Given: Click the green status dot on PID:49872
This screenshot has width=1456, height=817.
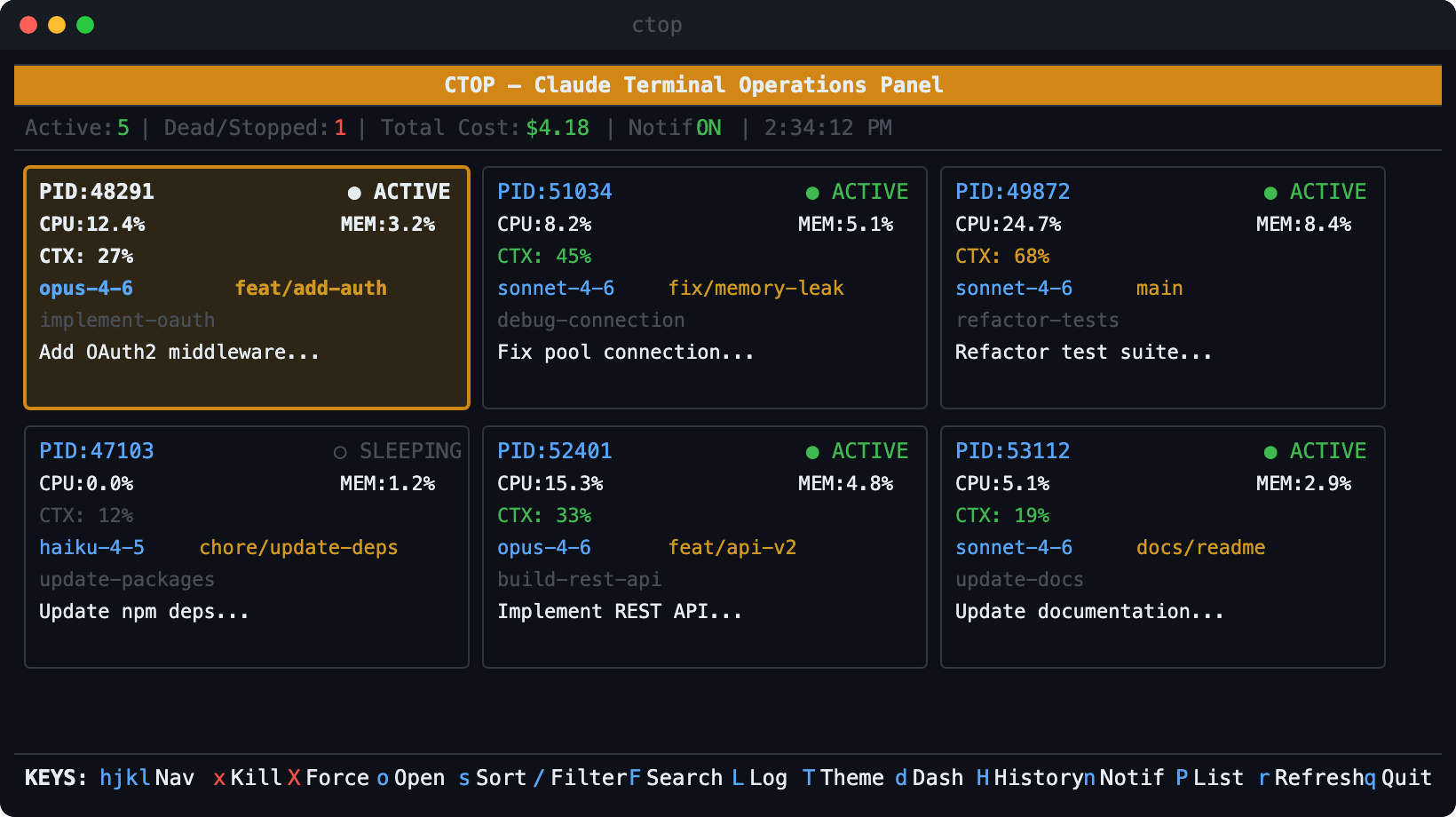Looking at the screenshot, I should click(x=1270, y=193).
